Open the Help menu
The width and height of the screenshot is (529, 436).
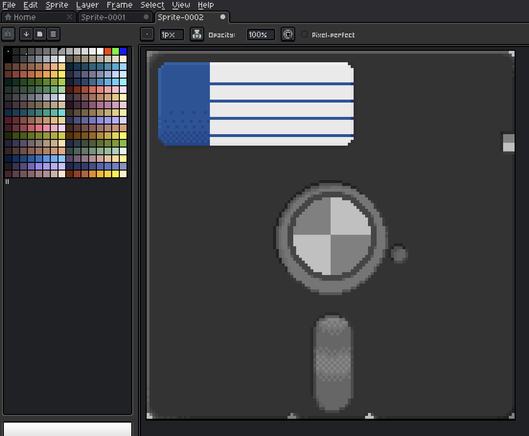[205, 5]
